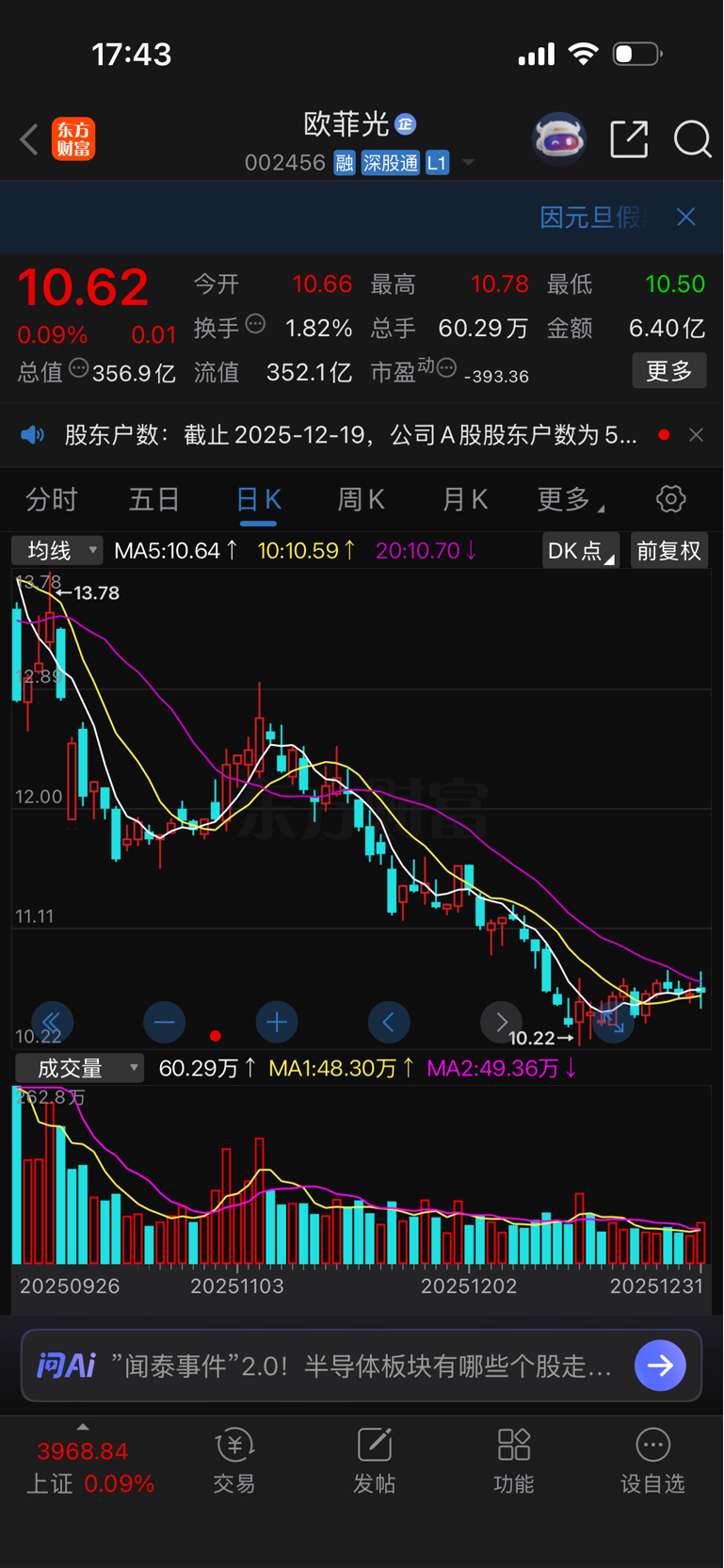This screenshot has height=1568, width=724.
Task: Expand the stock title dropdown arrow
Action: tap(468, 163)
